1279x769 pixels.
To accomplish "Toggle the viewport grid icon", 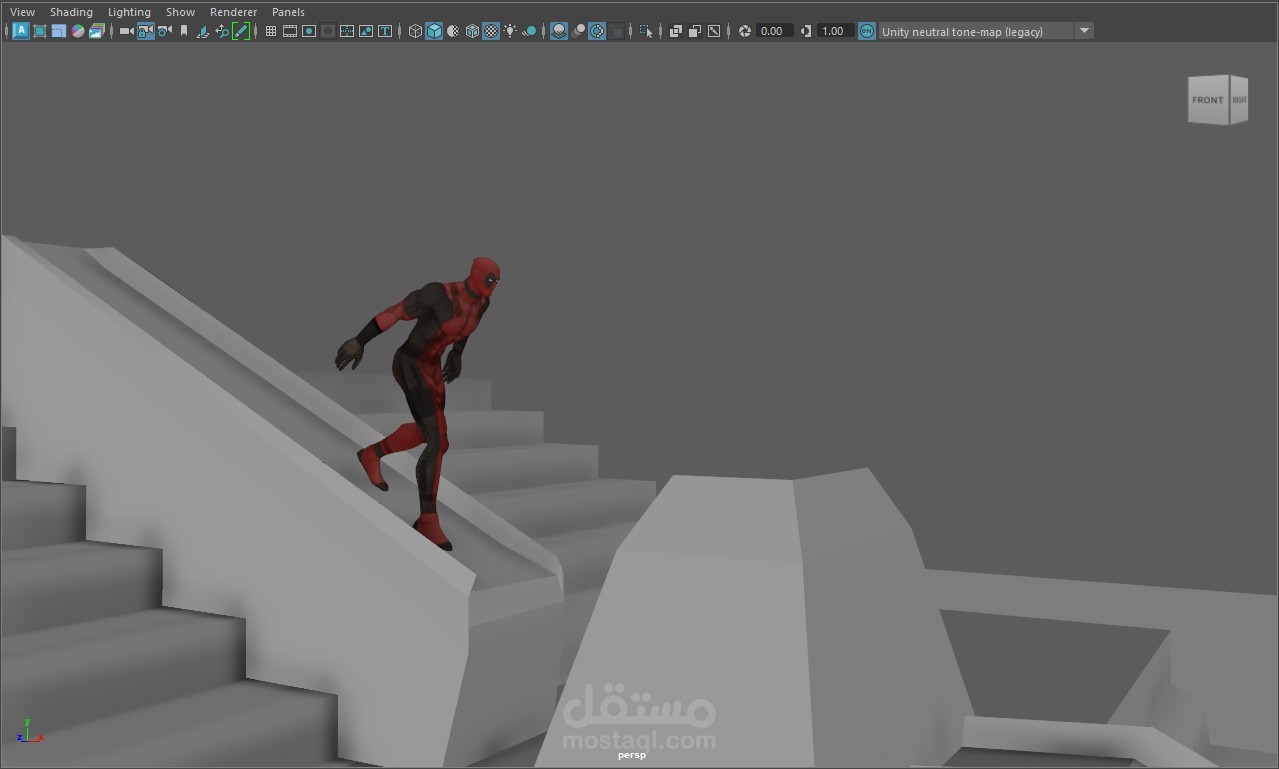I will [x=271, y=31].
